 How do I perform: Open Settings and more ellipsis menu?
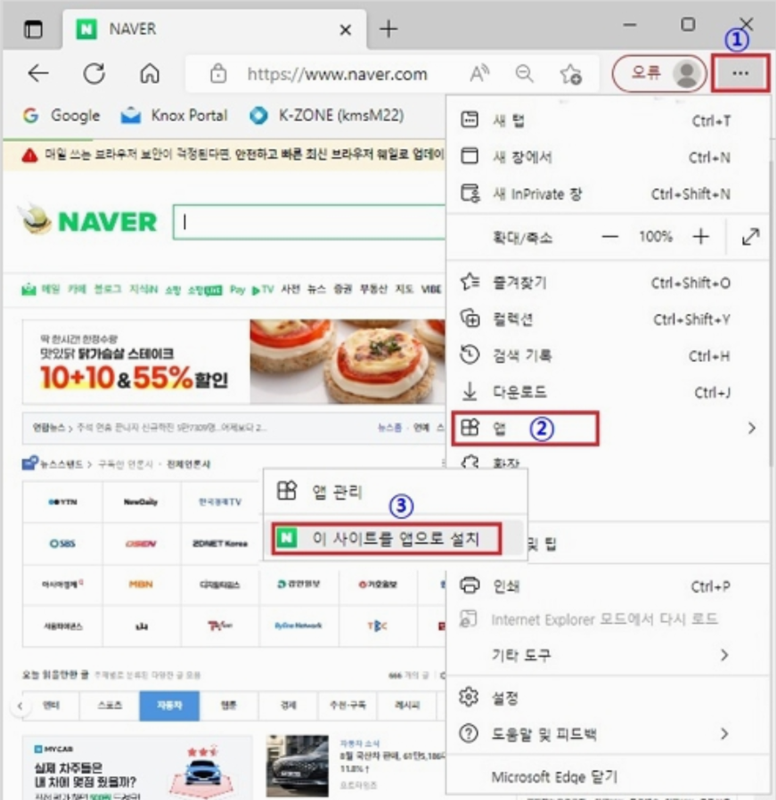pyautogui.click(x=740, y=73)
